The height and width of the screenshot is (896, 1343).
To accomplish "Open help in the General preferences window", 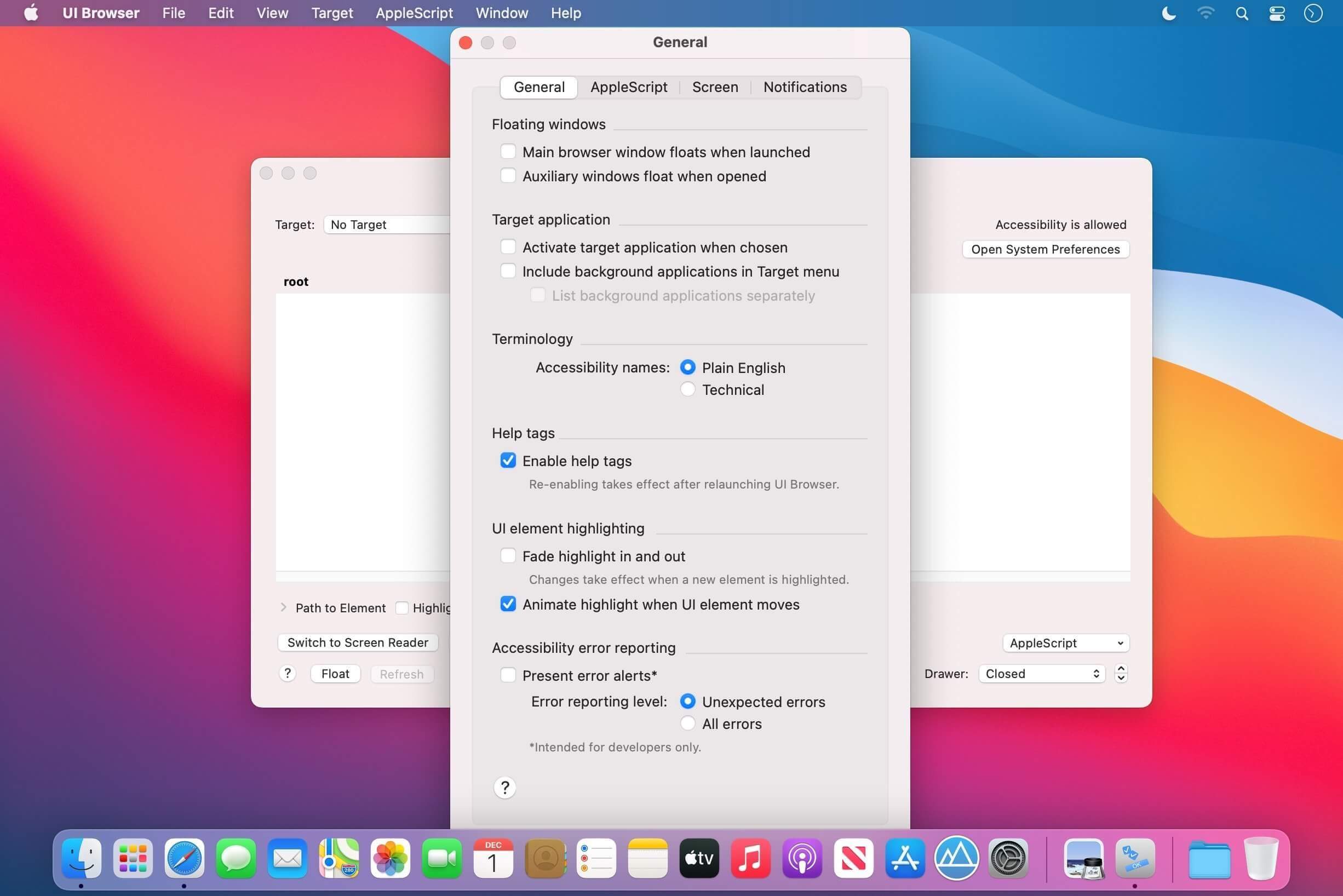I will (504, 788).
